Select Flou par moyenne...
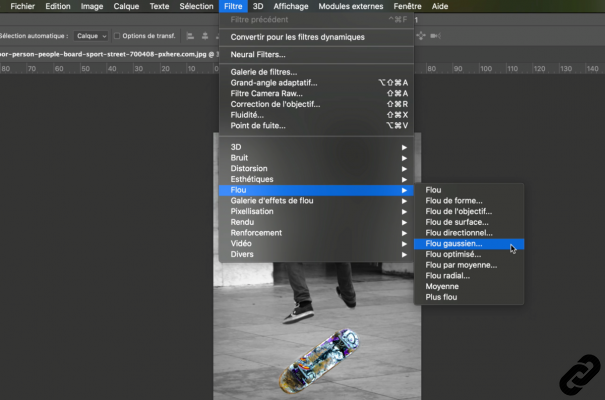This screenshot has height=400, width=605. click(x=469, y=265)
